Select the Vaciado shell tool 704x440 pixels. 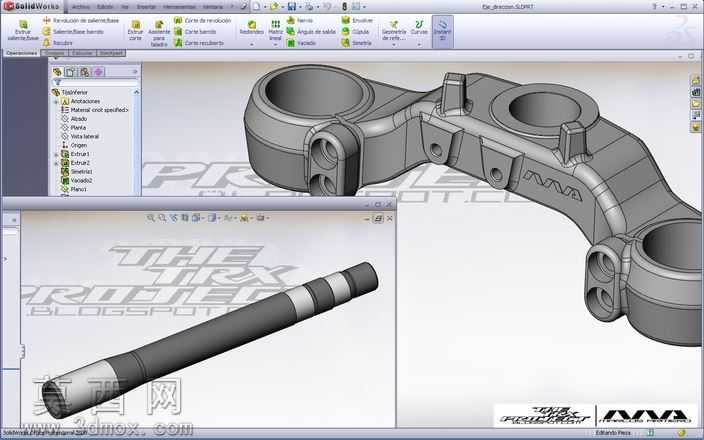coord(301,43)
